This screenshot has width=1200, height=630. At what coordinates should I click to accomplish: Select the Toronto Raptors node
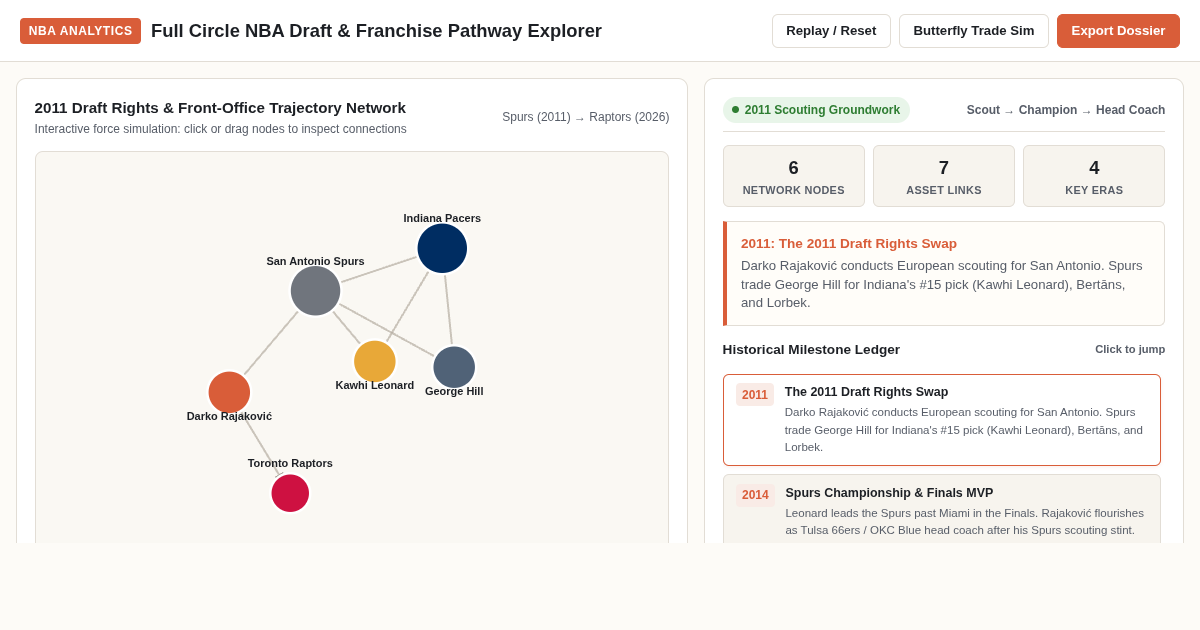point(290,493)
